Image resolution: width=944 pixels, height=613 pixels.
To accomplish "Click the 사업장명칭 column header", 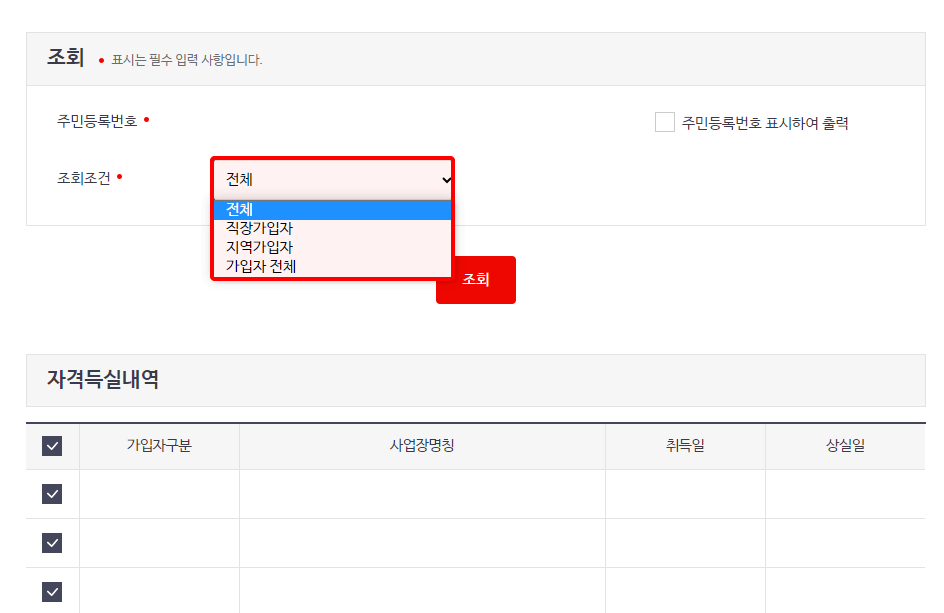I will point(422,446).
